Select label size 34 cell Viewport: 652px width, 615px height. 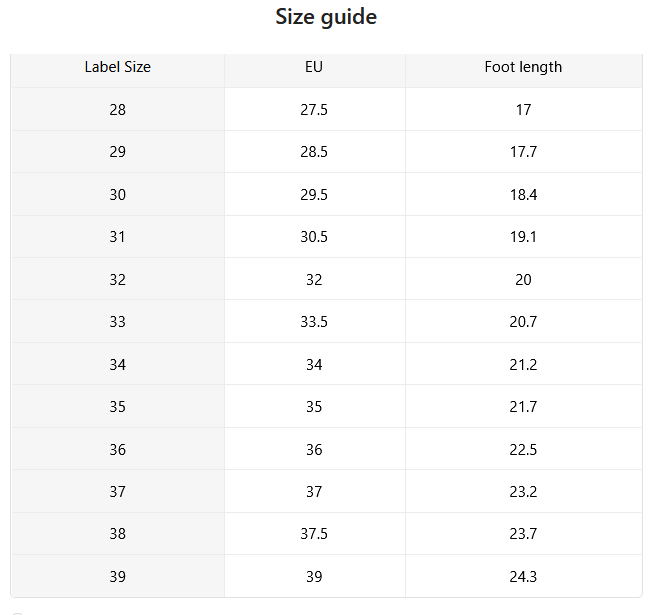118,365
